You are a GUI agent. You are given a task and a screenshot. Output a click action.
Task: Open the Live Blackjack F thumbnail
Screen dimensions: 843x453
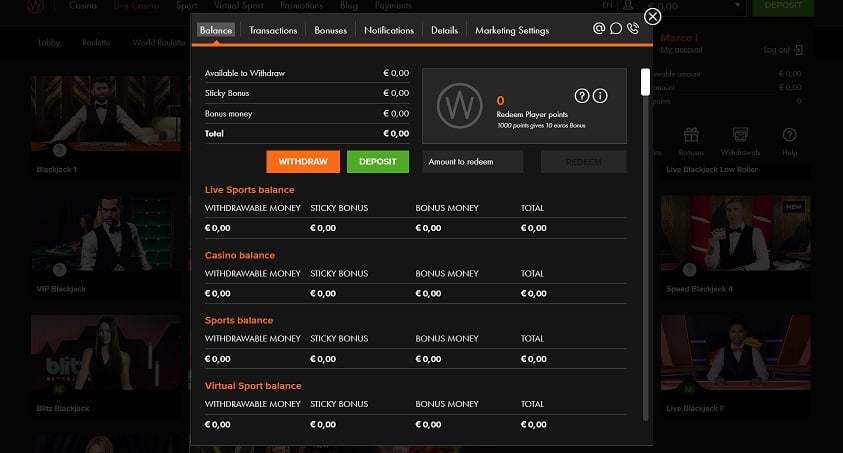[x=735, y=353]
